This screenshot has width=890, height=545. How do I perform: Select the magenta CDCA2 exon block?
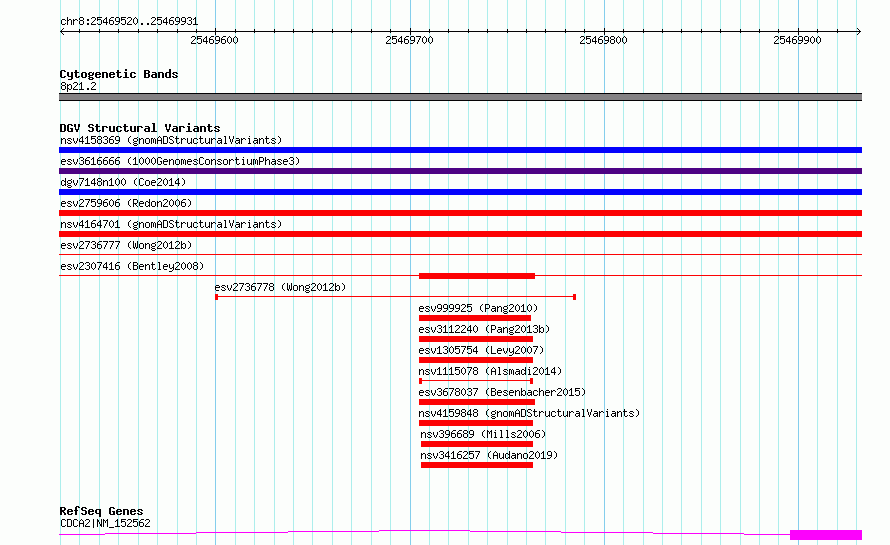pos(826,535)
